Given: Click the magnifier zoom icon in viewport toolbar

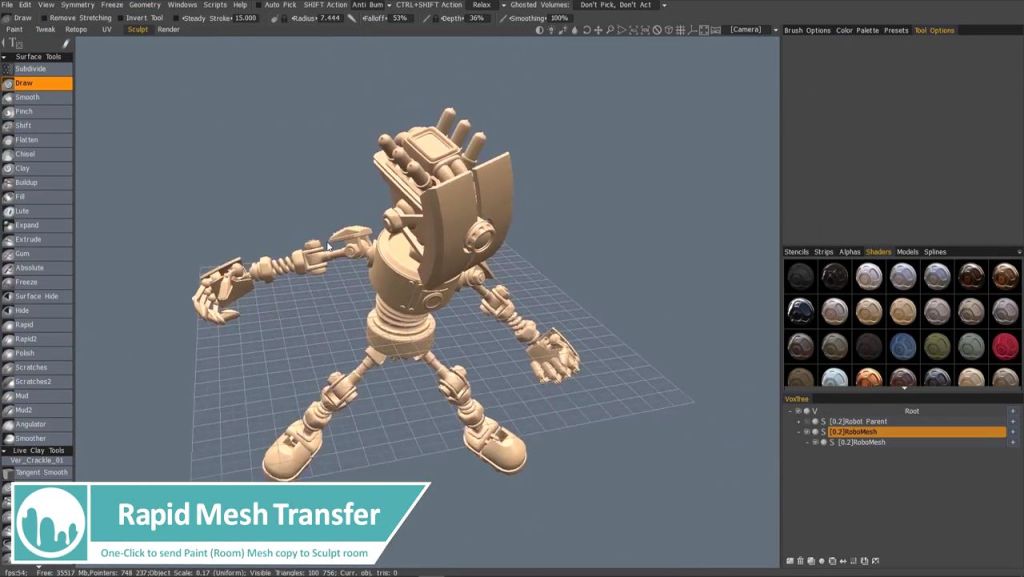Looking at the screenshot, I should coord(610,30).
